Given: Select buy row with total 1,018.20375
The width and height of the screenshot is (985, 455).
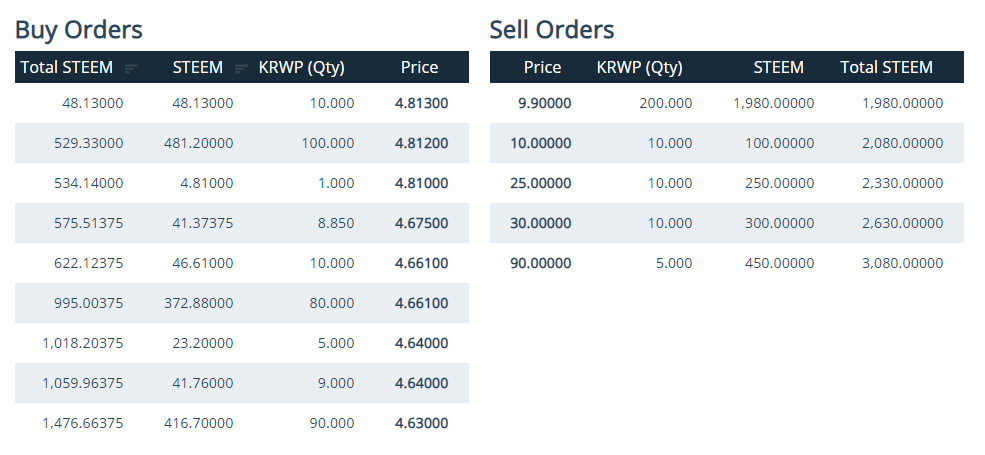Looking at the screenshot, I should 242,343.
